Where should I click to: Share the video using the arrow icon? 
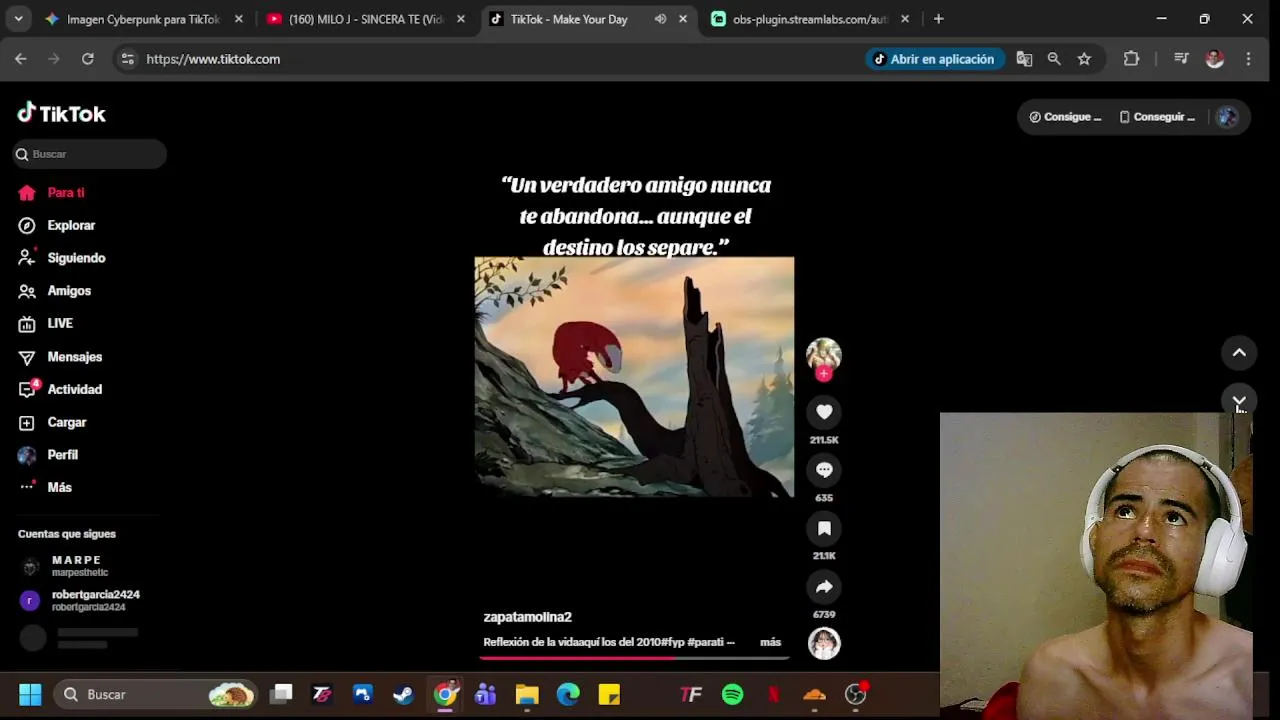(824, 587)
